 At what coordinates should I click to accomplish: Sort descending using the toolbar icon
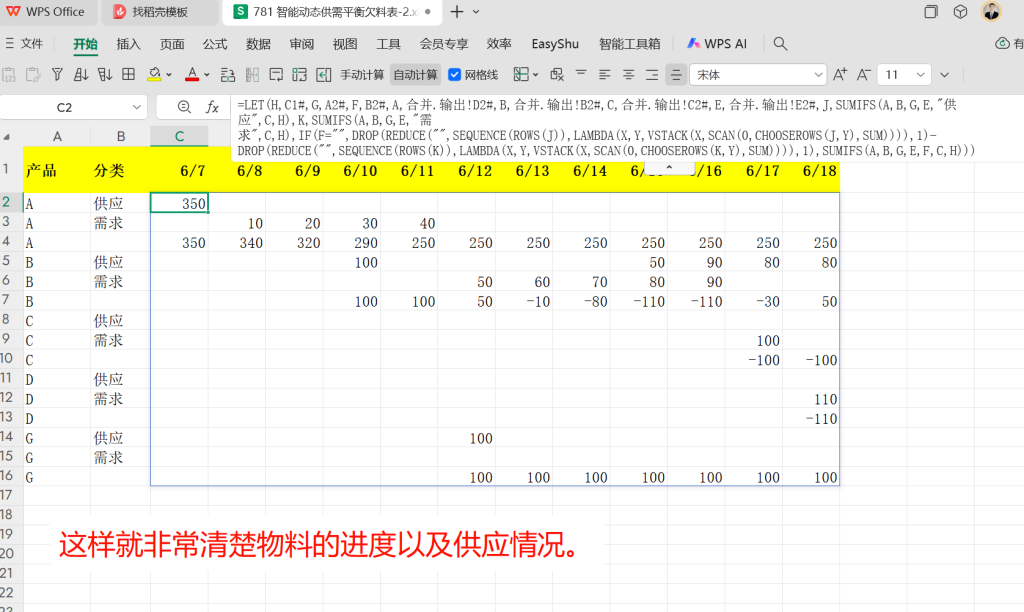(104, 74)
